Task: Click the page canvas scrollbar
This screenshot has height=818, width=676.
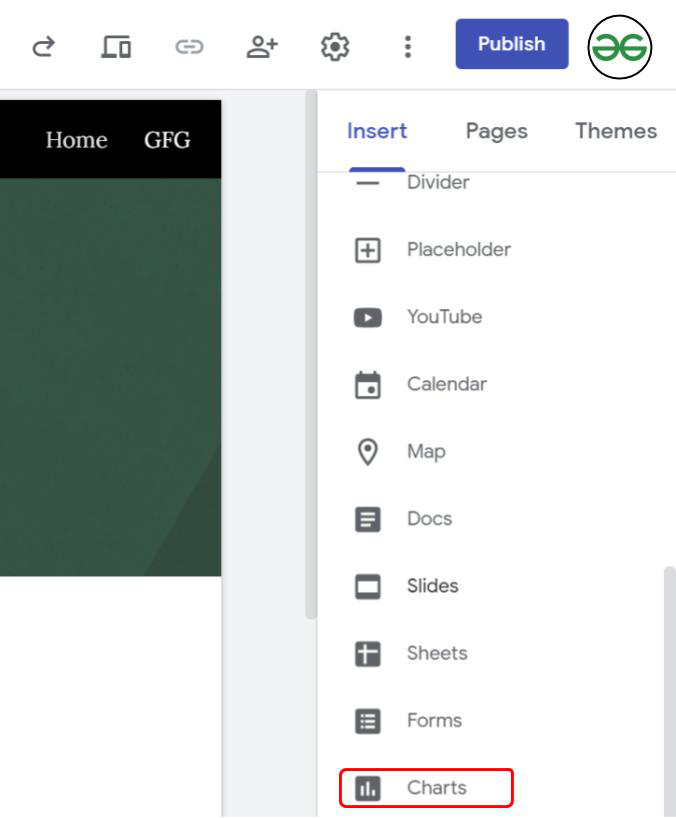Action: pos(311,355)
